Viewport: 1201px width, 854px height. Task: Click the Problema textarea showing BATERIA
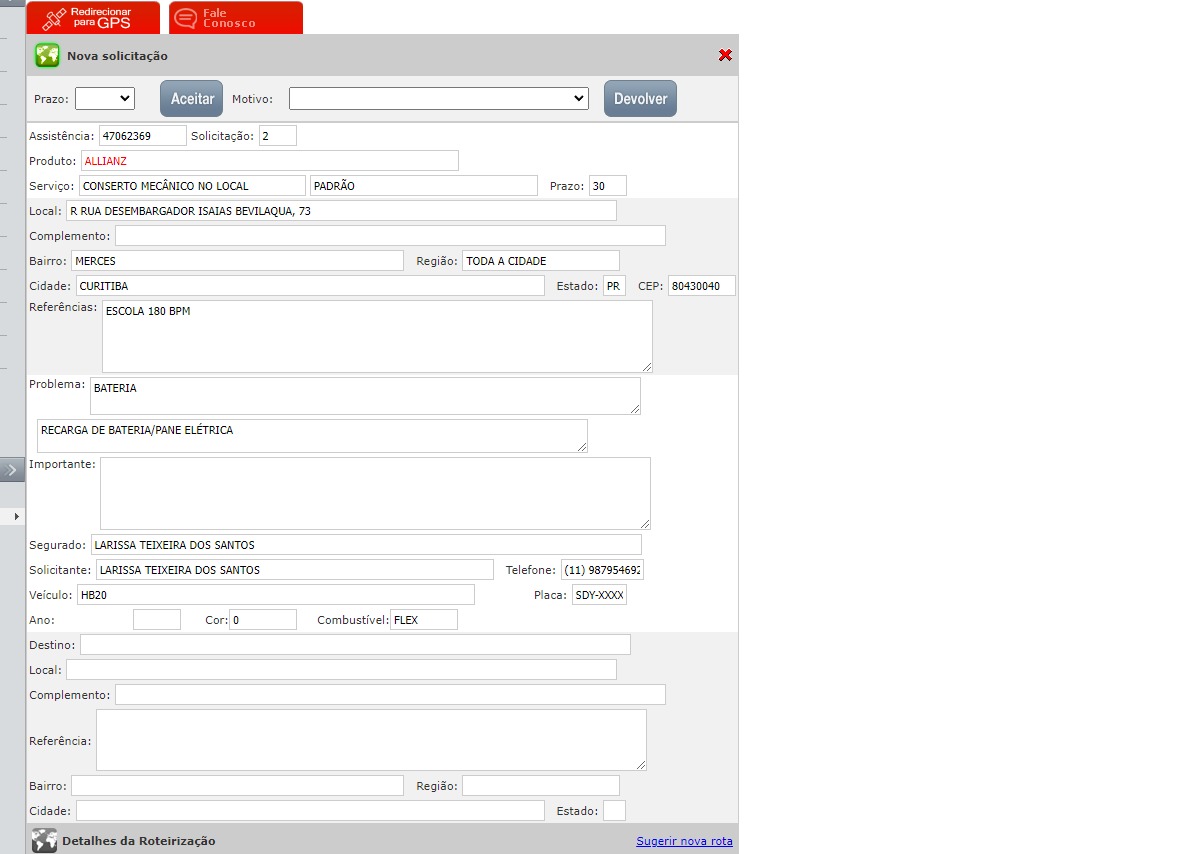click(365, 396)
